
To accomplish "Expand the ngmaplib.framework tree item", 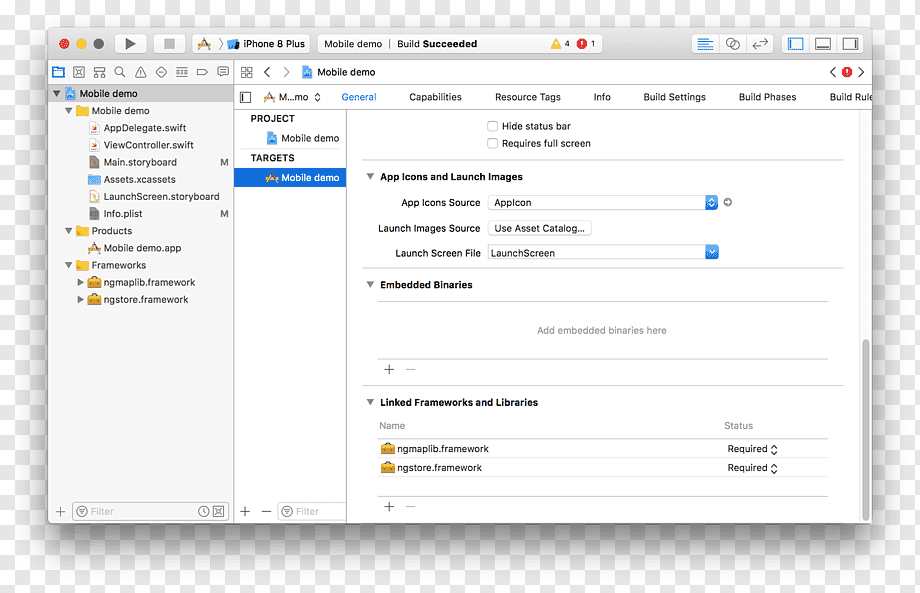I will click(80, 282).
